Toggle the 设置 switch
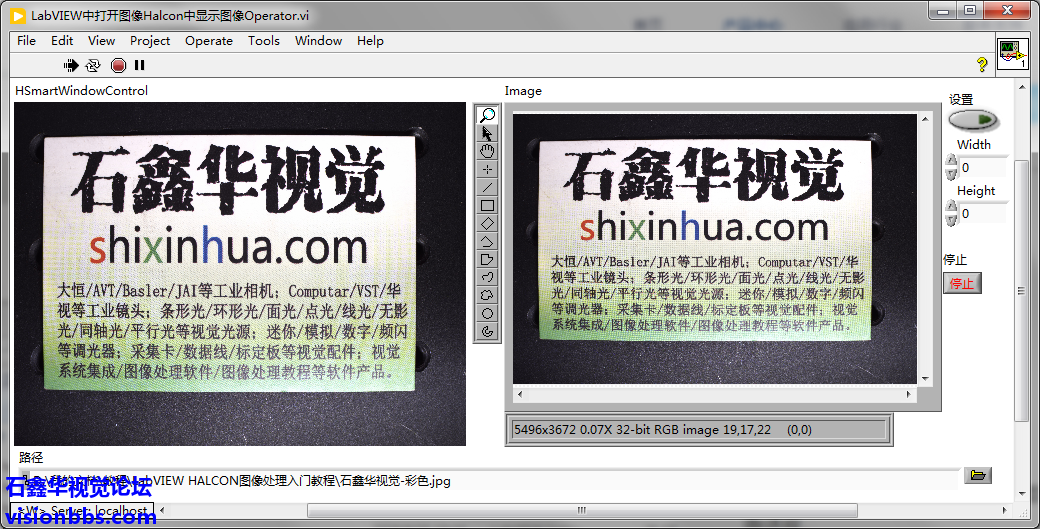 [973, 121]
